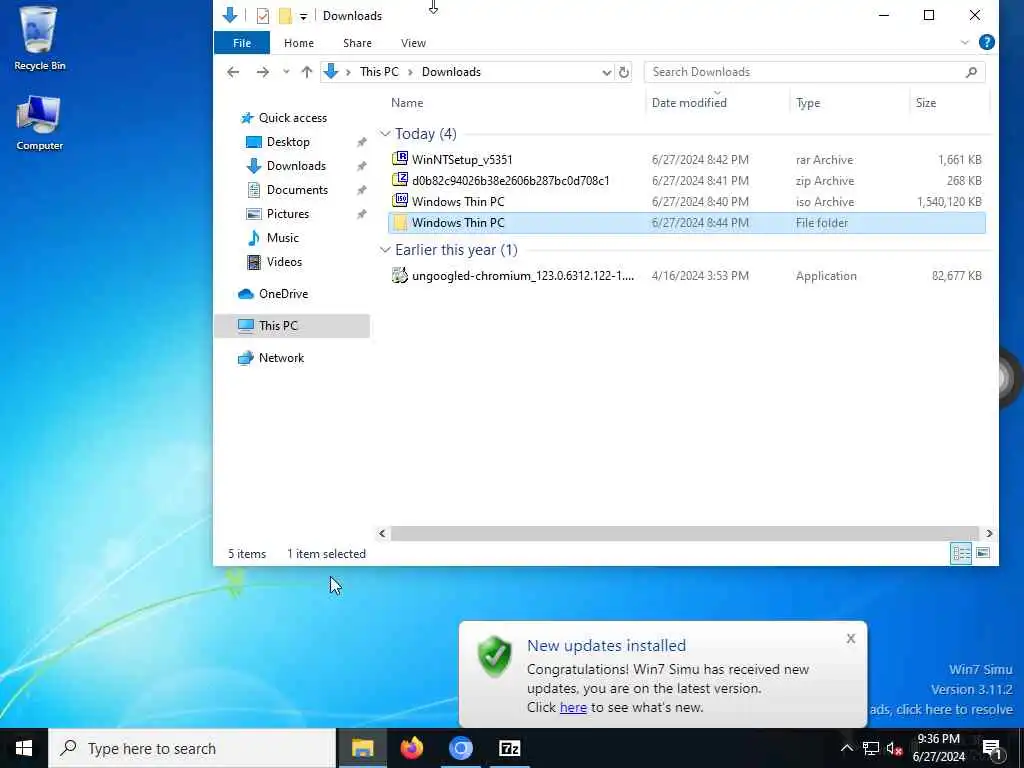This screenshot has height=768, width=1024.
Task: Close the New updates installed notification
Action: point(850,639)
